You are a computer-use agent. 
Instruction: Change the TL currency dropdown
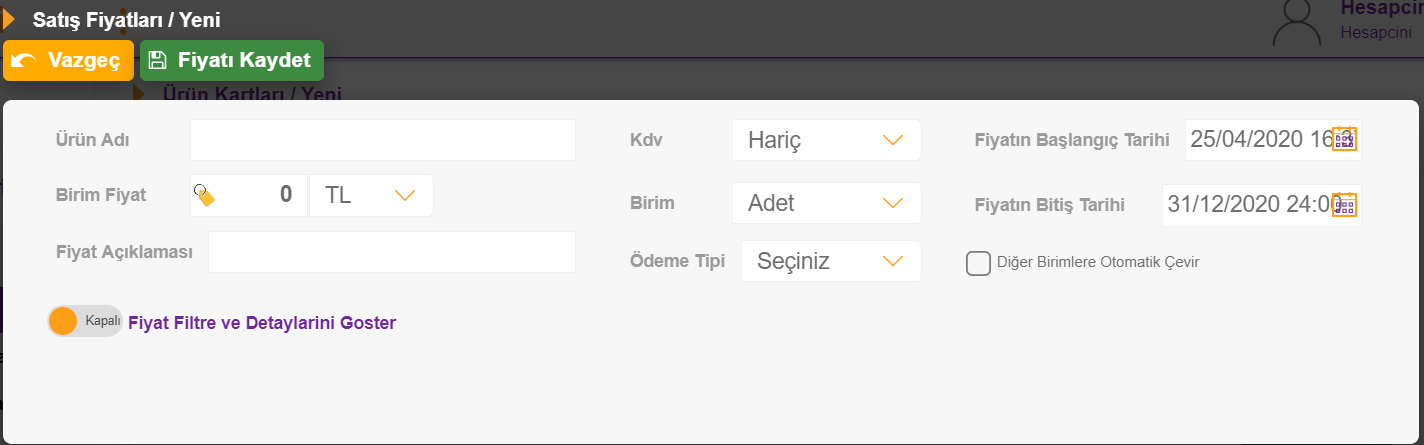tap(371, 195)
